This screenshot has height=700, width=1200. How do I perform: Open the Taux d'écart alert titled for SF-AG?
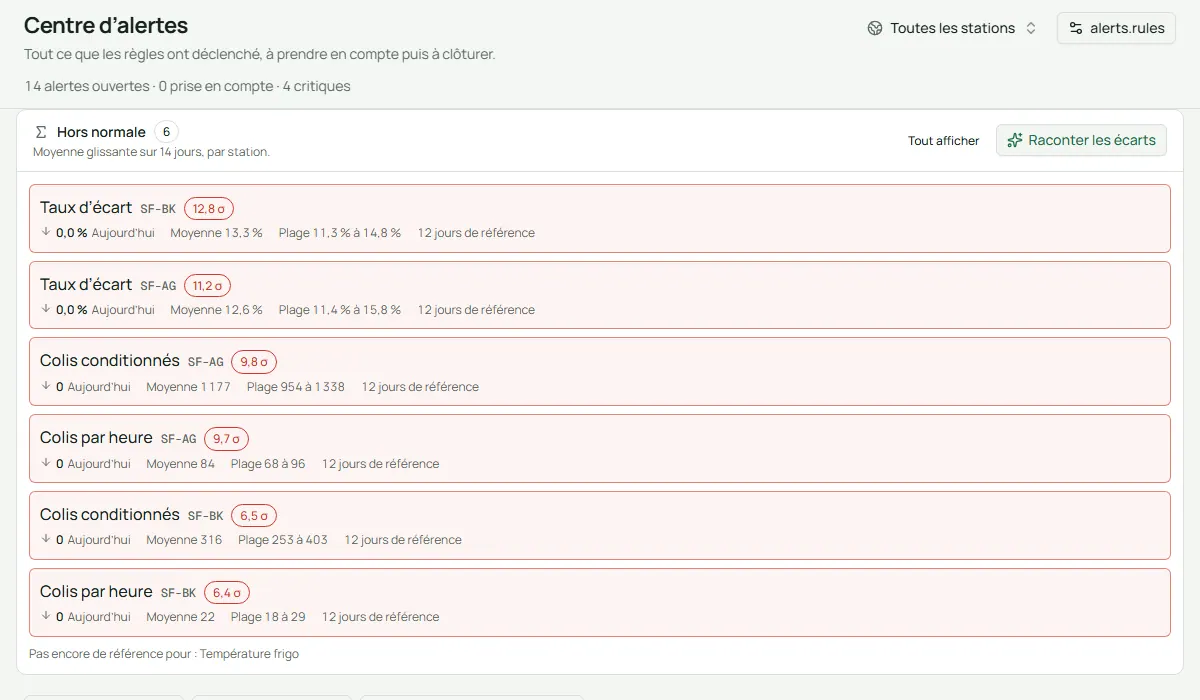tap(86, 284)
